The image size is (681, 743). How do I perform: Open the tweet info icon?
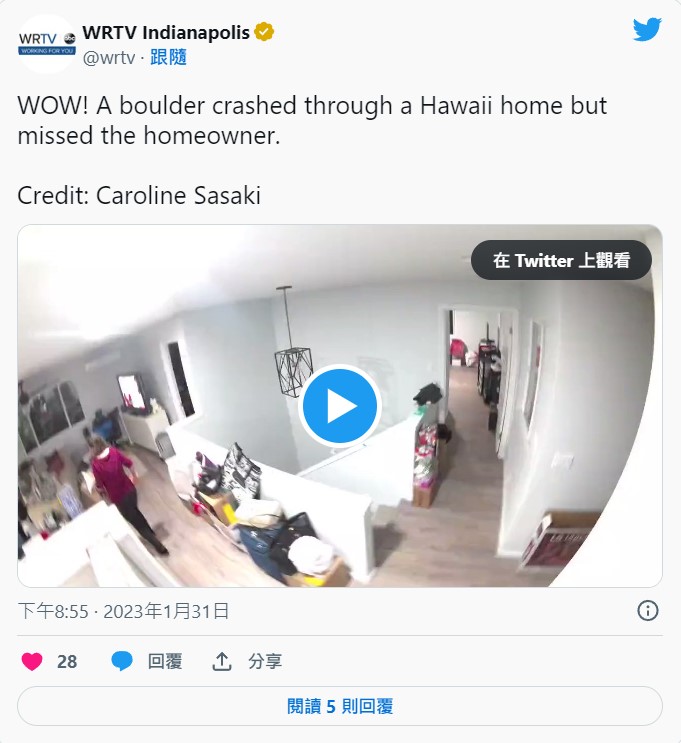(x=647, y=611)
